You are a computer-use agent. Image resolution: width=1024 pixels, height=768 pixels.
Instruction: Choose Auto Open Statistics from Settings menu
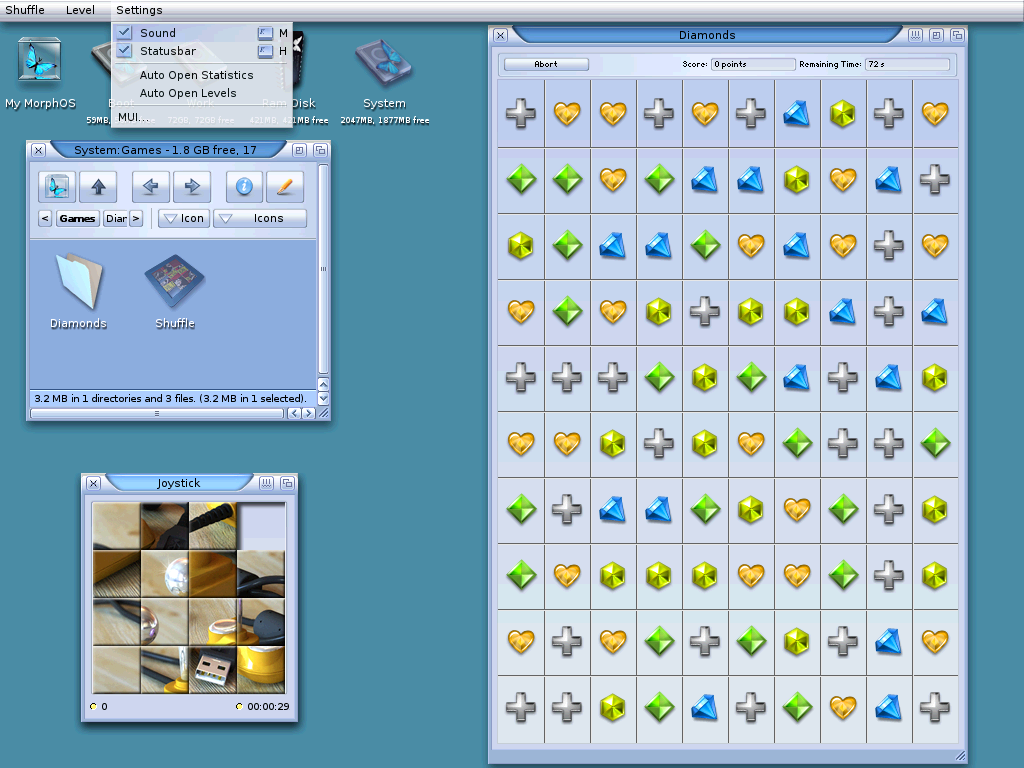[197, 75]
